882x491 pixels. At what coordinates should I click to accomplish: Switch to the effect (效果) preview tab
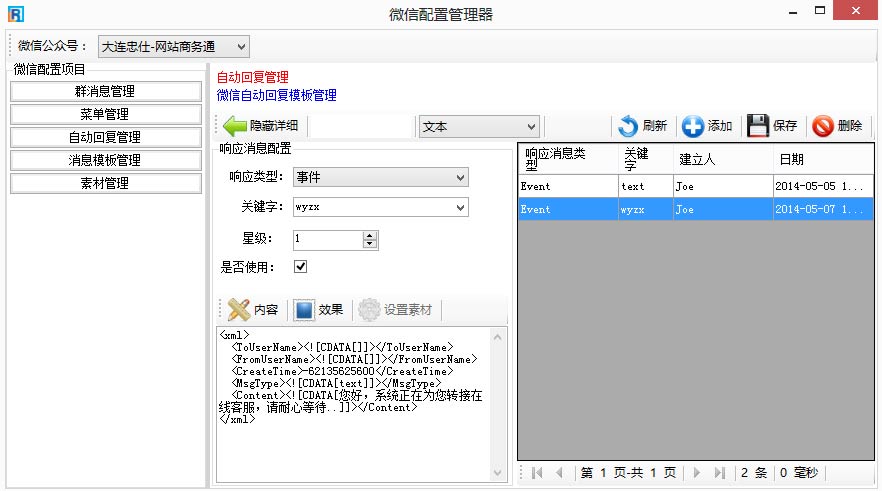[x=319, y=309]
